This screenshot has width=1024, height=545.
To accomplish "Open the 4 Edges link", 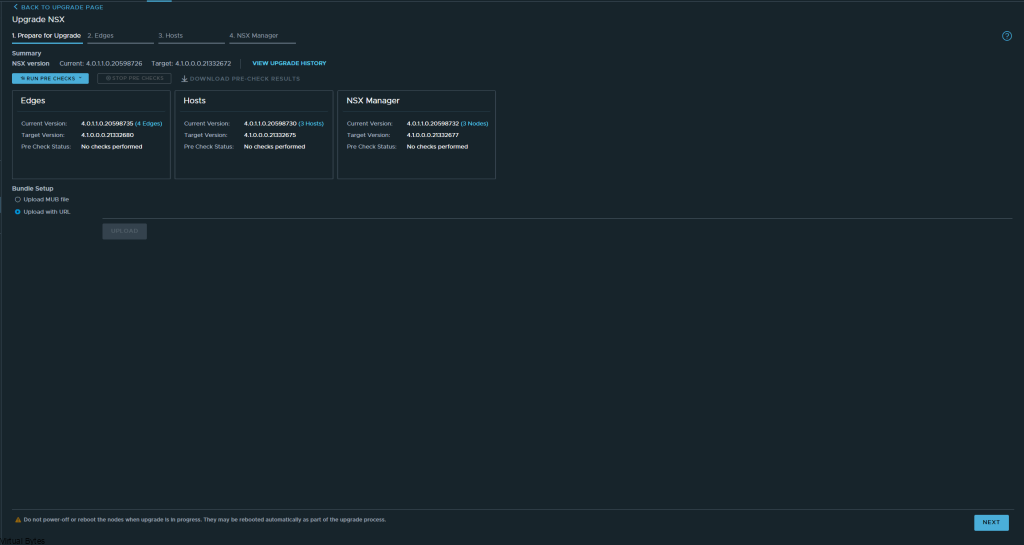I will click(149, 123).
